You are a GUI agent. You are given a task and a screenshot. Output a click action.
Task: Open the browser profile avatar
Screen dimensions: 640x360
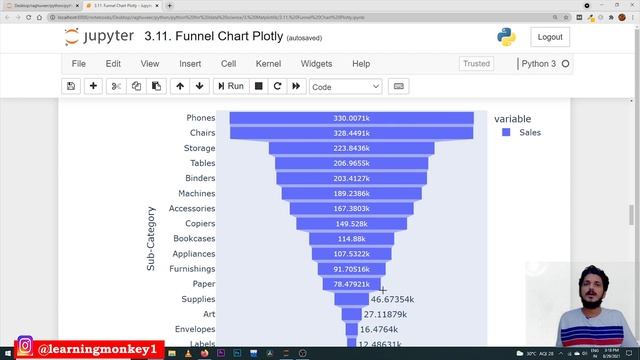[x=622, y=18]
